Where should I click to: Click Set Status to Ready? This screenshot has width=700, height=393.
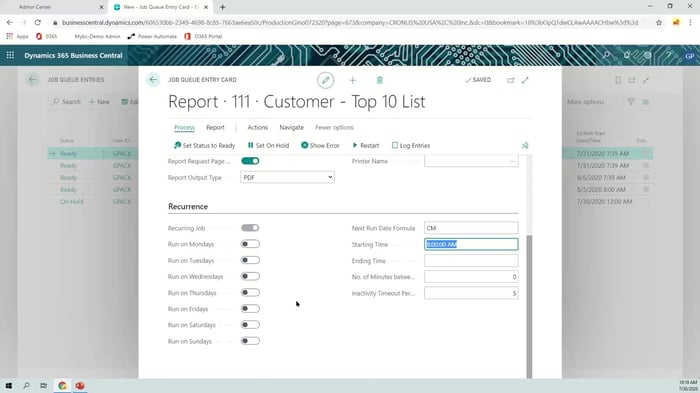click(204, 146)
